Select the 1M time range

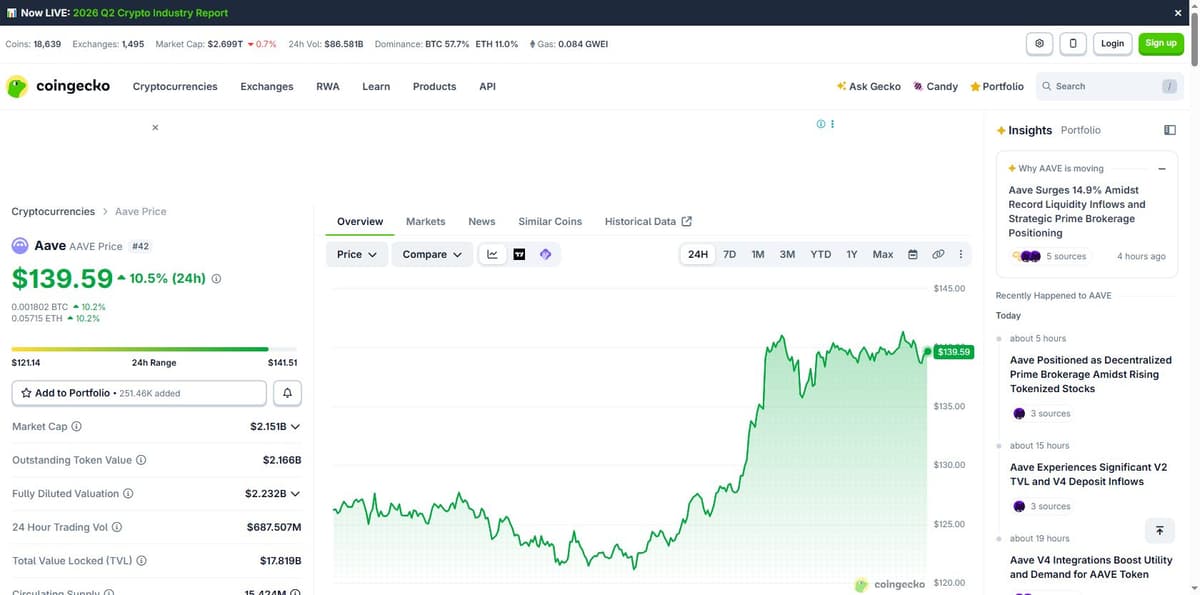click(758, 254)
